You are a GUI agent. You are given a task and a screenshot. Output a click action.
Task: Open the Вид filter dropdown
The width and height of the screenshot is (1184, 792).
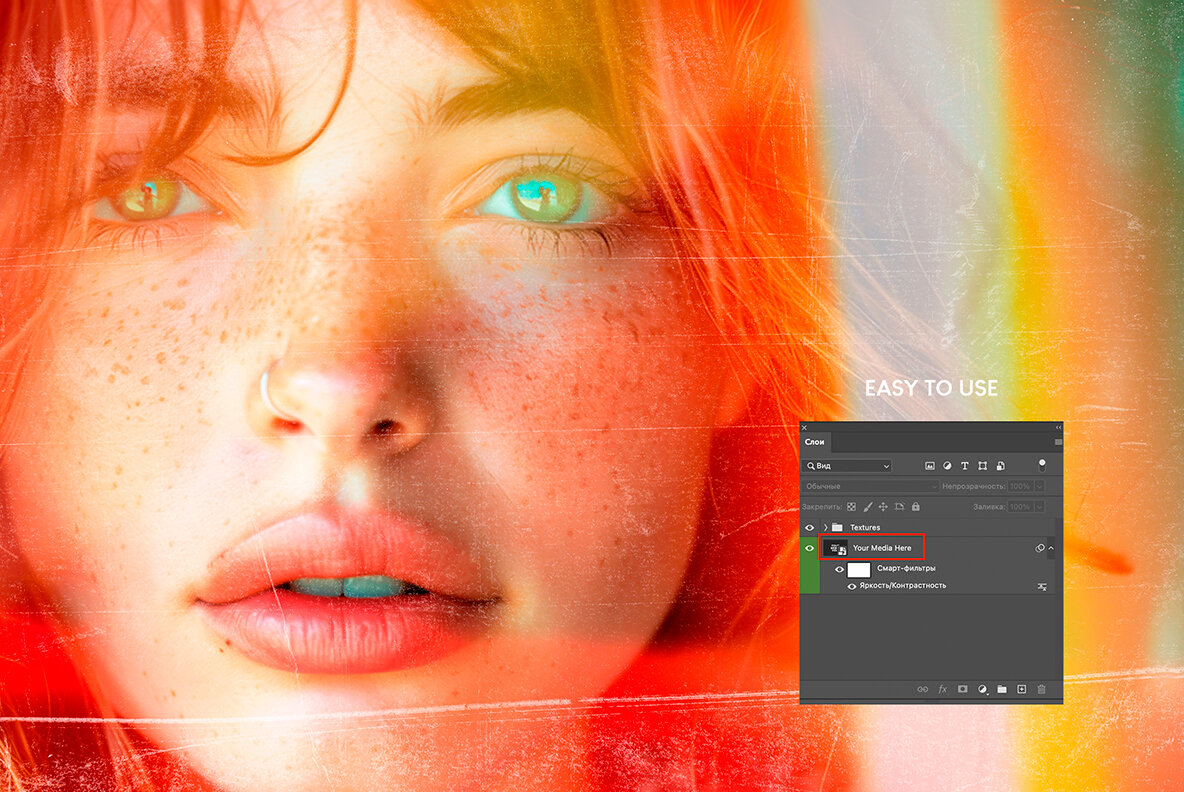(x=886, y=466)
